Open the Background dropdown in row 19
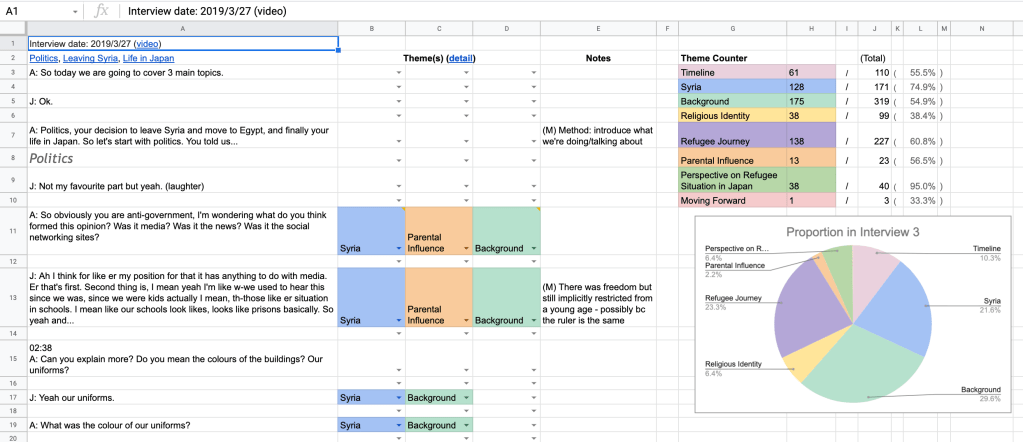Image resolution: width=1023 pixels, height=442 pixels. (x=465, y=425)
